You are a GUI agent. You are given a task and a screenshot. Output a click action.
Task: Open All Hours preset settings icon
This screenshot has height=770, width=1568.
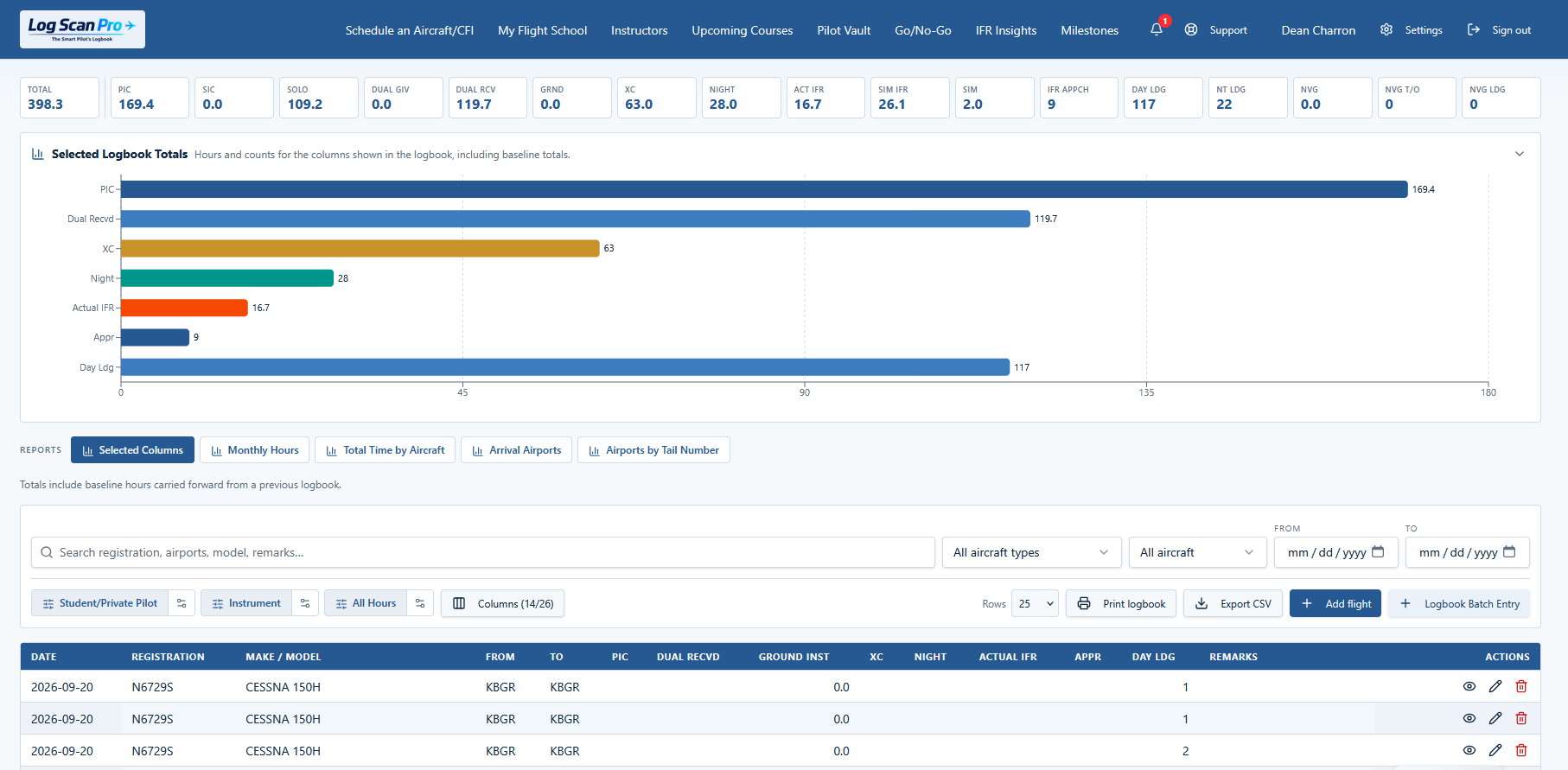coord(420,603)
